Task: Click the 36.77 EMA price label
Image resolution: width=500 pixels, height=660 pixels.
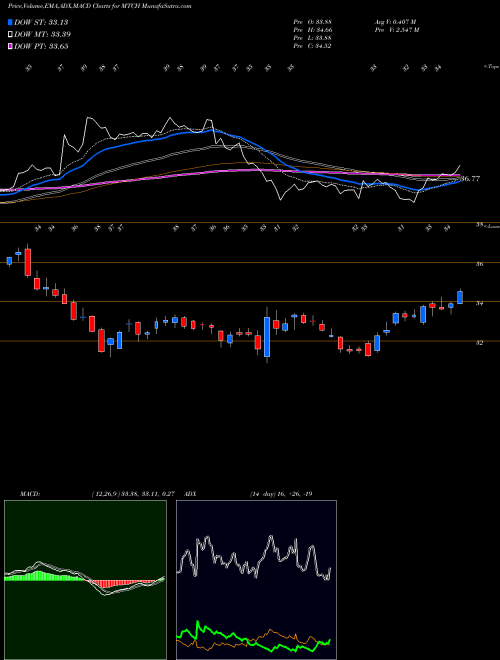Action: click(x=470, y=179)
